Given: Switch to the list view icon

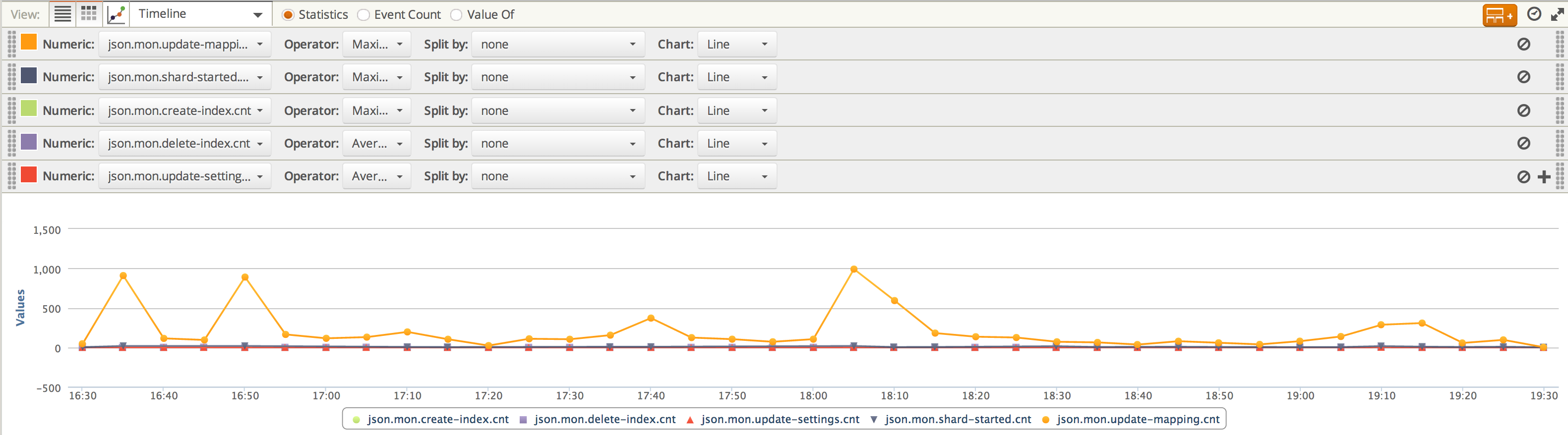Looking at the screenshot, I should (62, 14).
